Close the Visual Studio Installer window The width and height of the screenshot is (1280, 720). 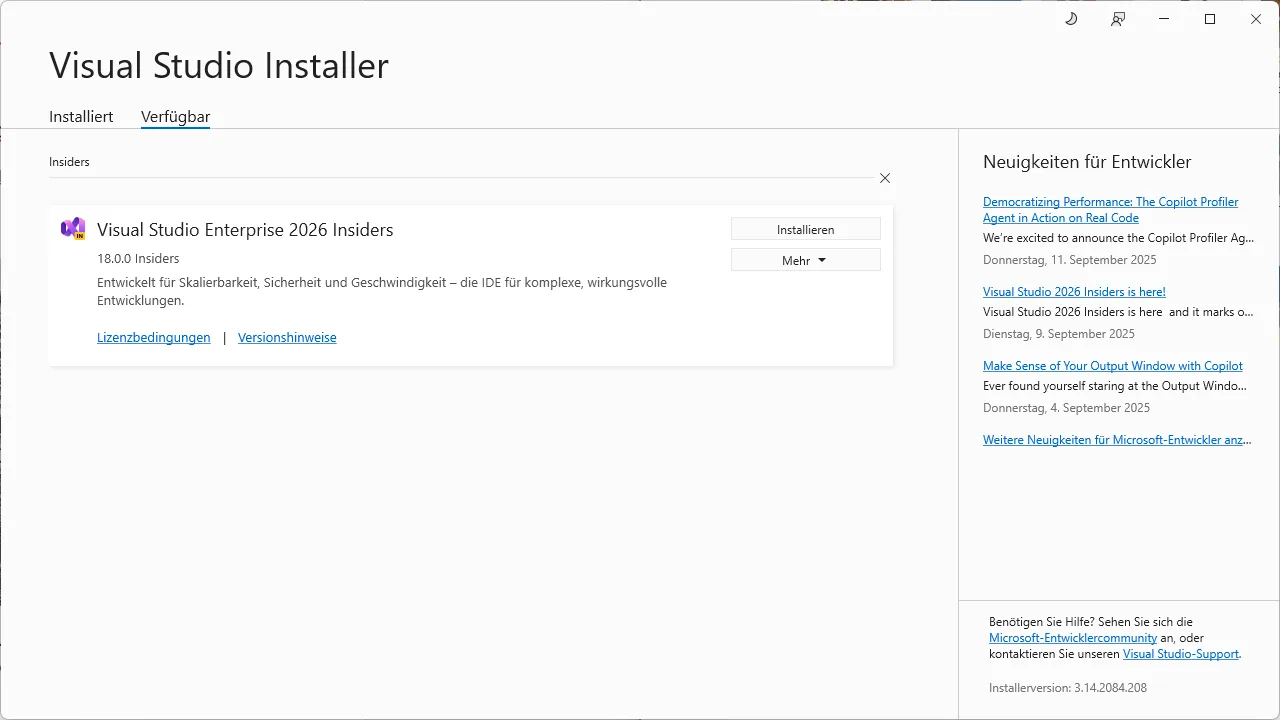[1256, 19]
